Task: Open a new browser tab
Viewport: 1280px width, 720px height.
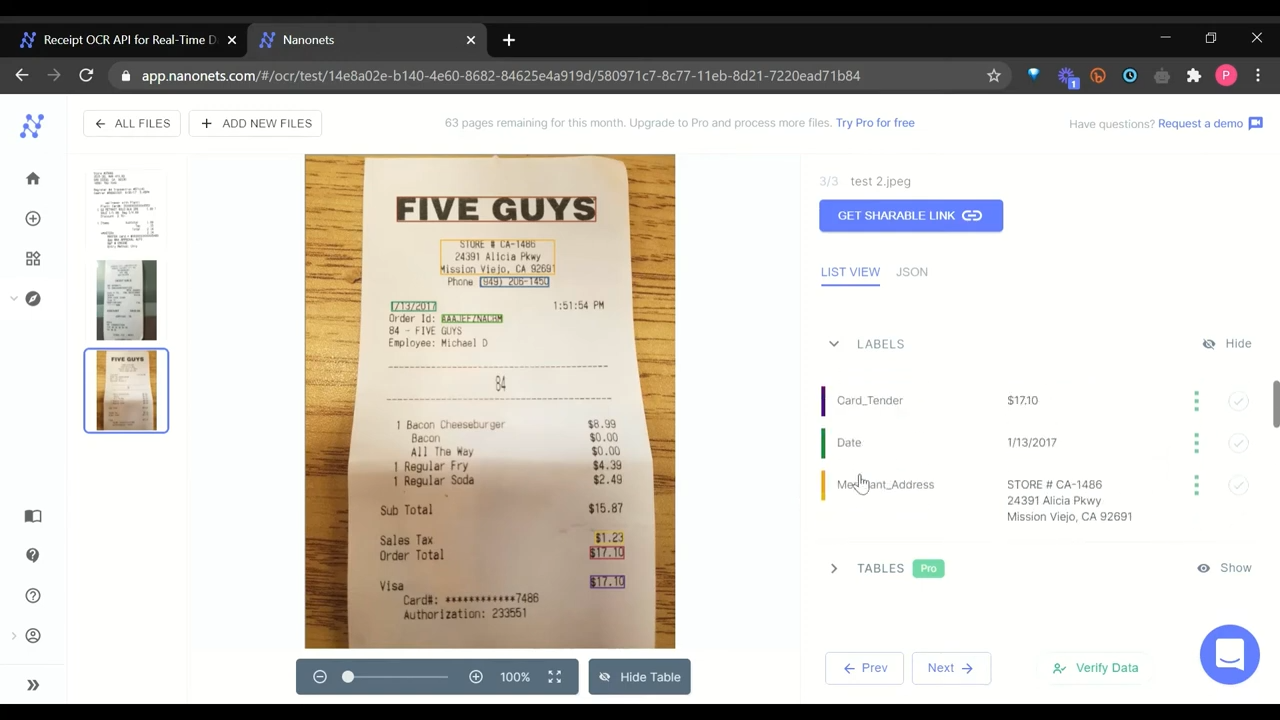Action: [x=508, y=40]
